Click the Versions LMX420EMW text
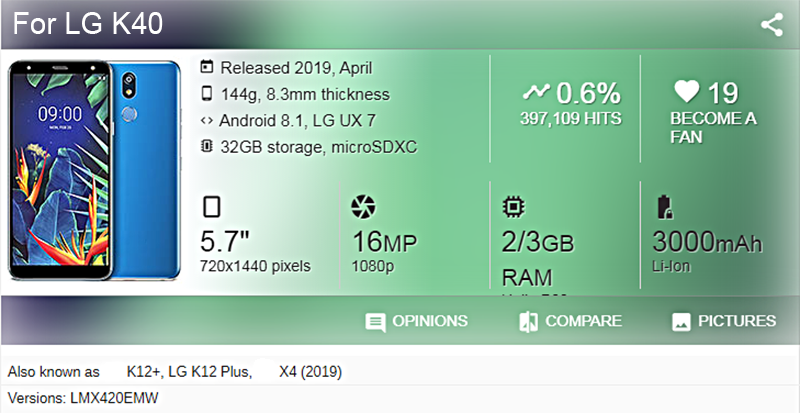Screen dimensions: 800x413 click(x=83, y=398)
